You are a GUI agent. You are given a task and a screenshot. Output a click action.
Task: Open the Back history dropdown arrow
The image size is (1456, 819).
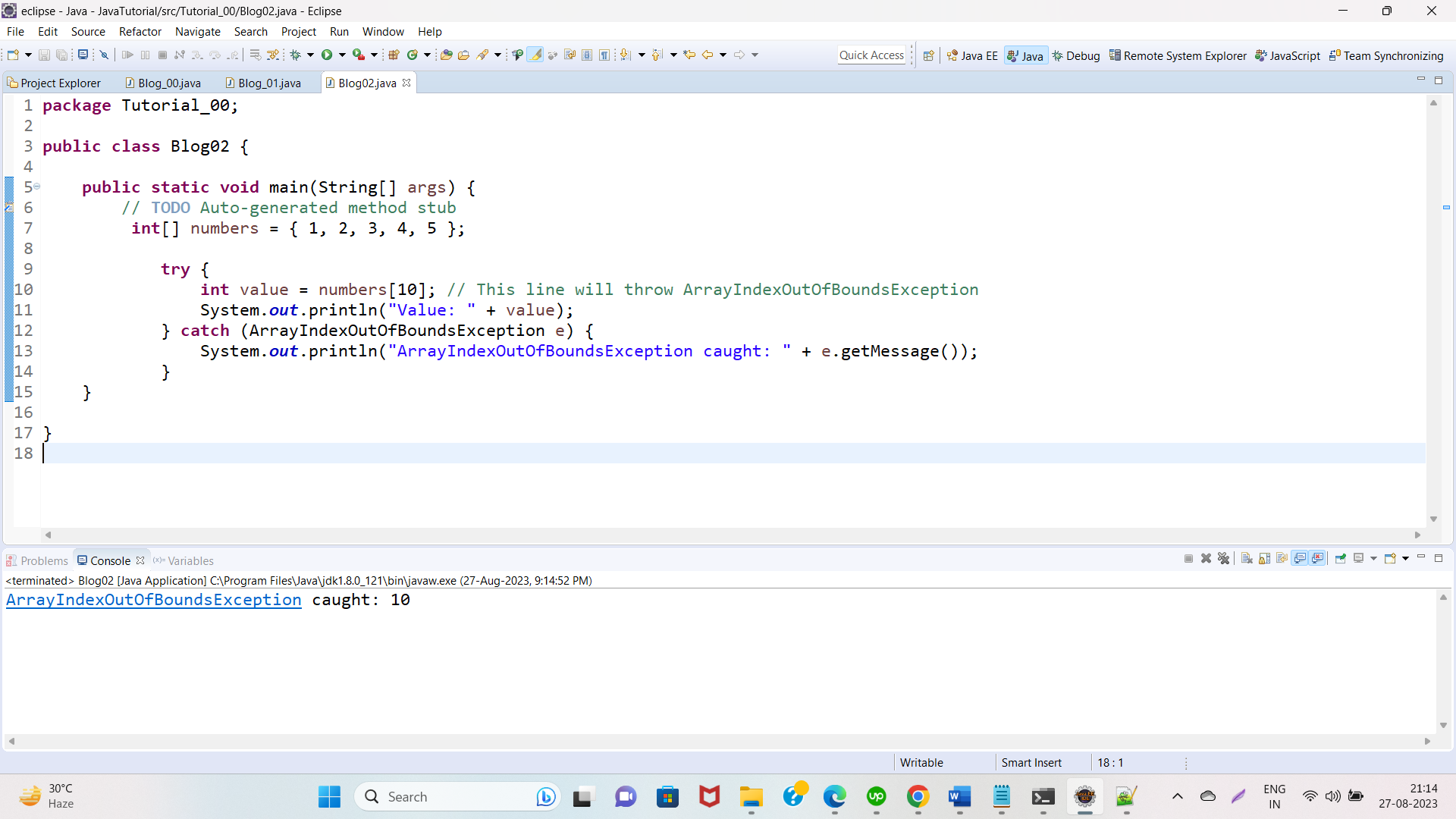[x=723, y=55]
